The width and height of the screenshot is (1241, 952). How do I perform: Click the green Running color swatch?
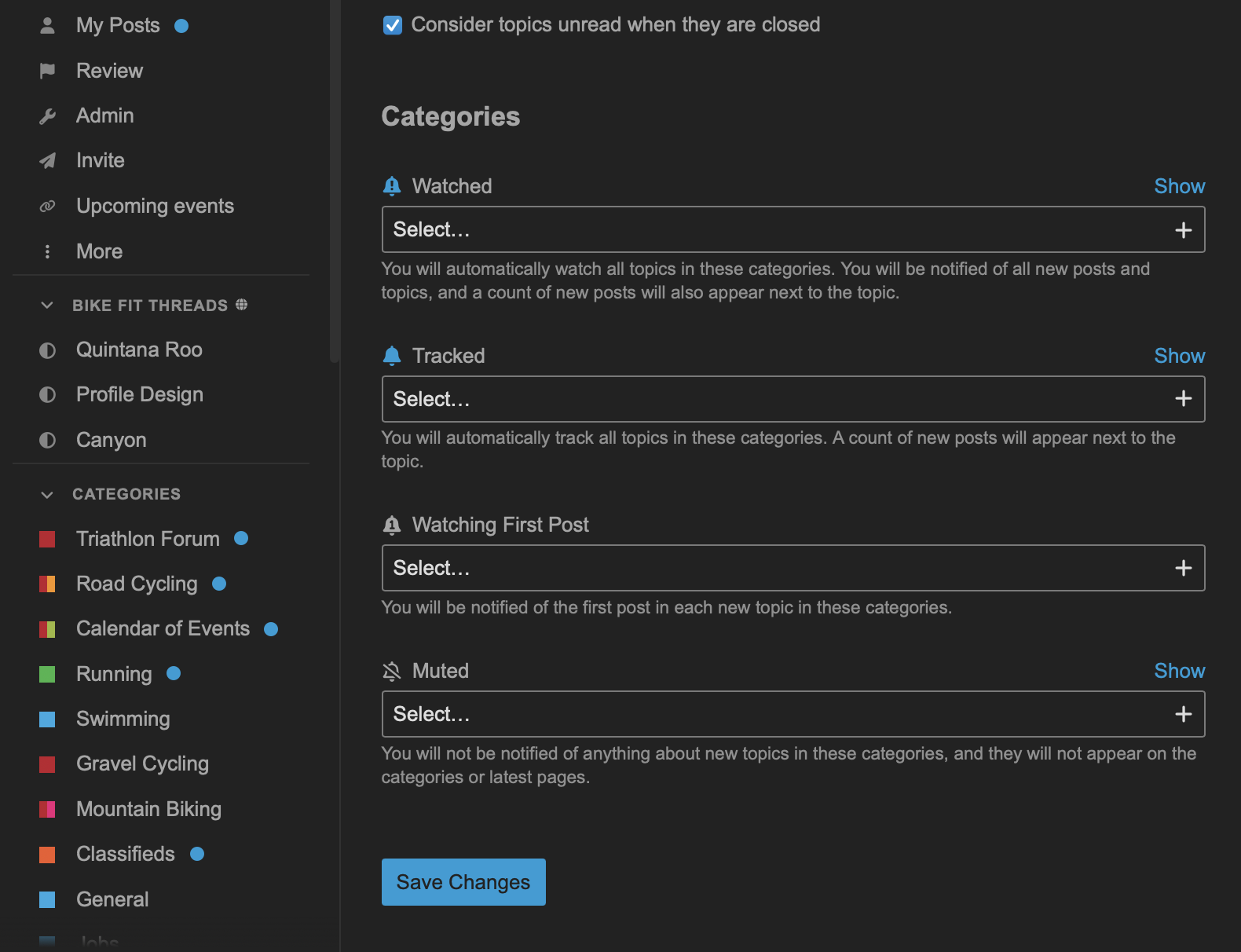pyautogui.click(x=47, y=674)
